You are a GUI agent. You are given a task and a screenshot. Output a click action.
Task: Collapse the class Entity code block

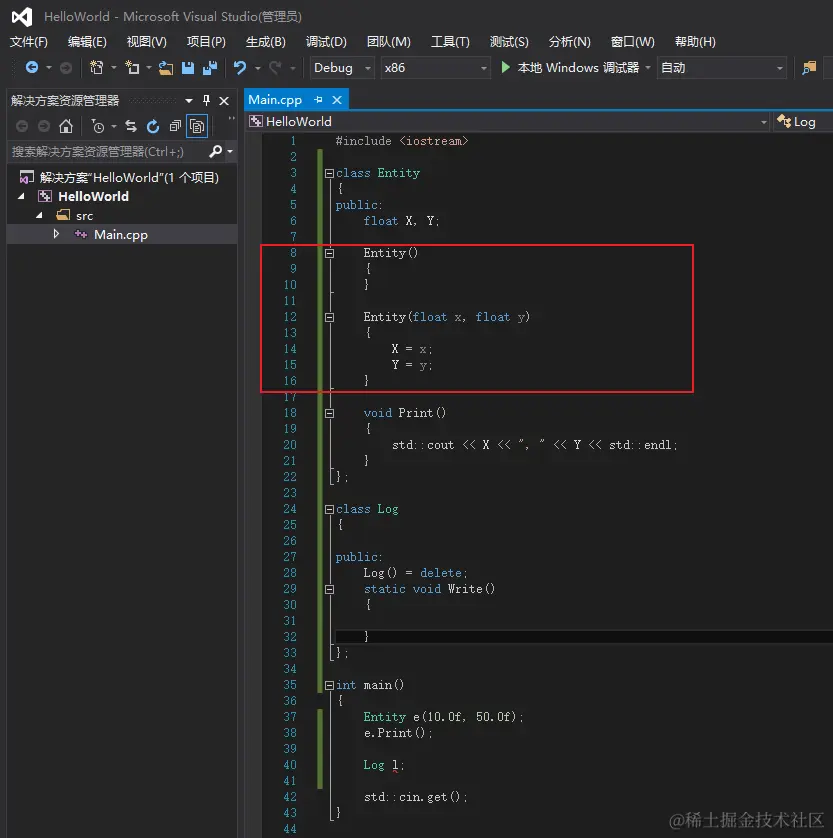pyautogui.click(x=329, y=173)
